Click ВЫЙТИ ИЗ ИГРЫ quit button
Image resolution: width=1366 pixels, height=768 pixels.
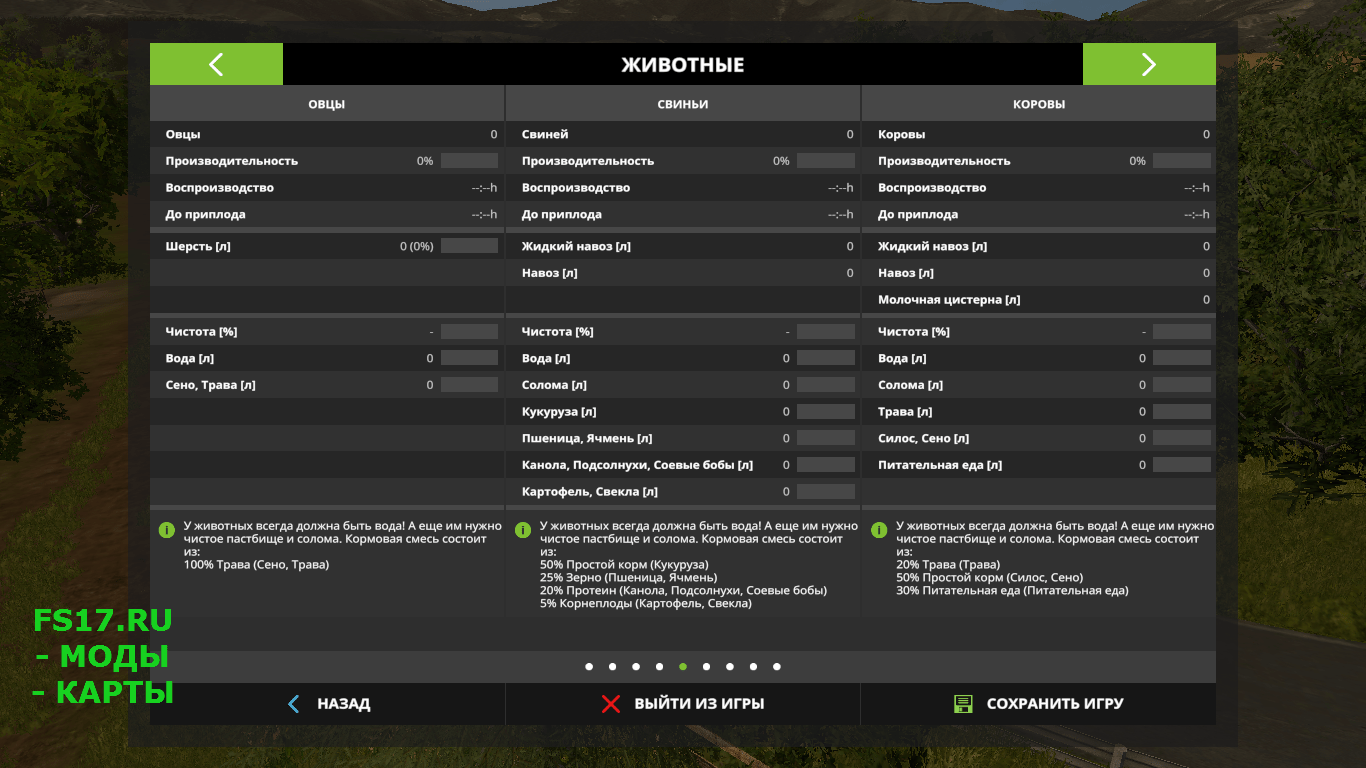pos(683,704)
